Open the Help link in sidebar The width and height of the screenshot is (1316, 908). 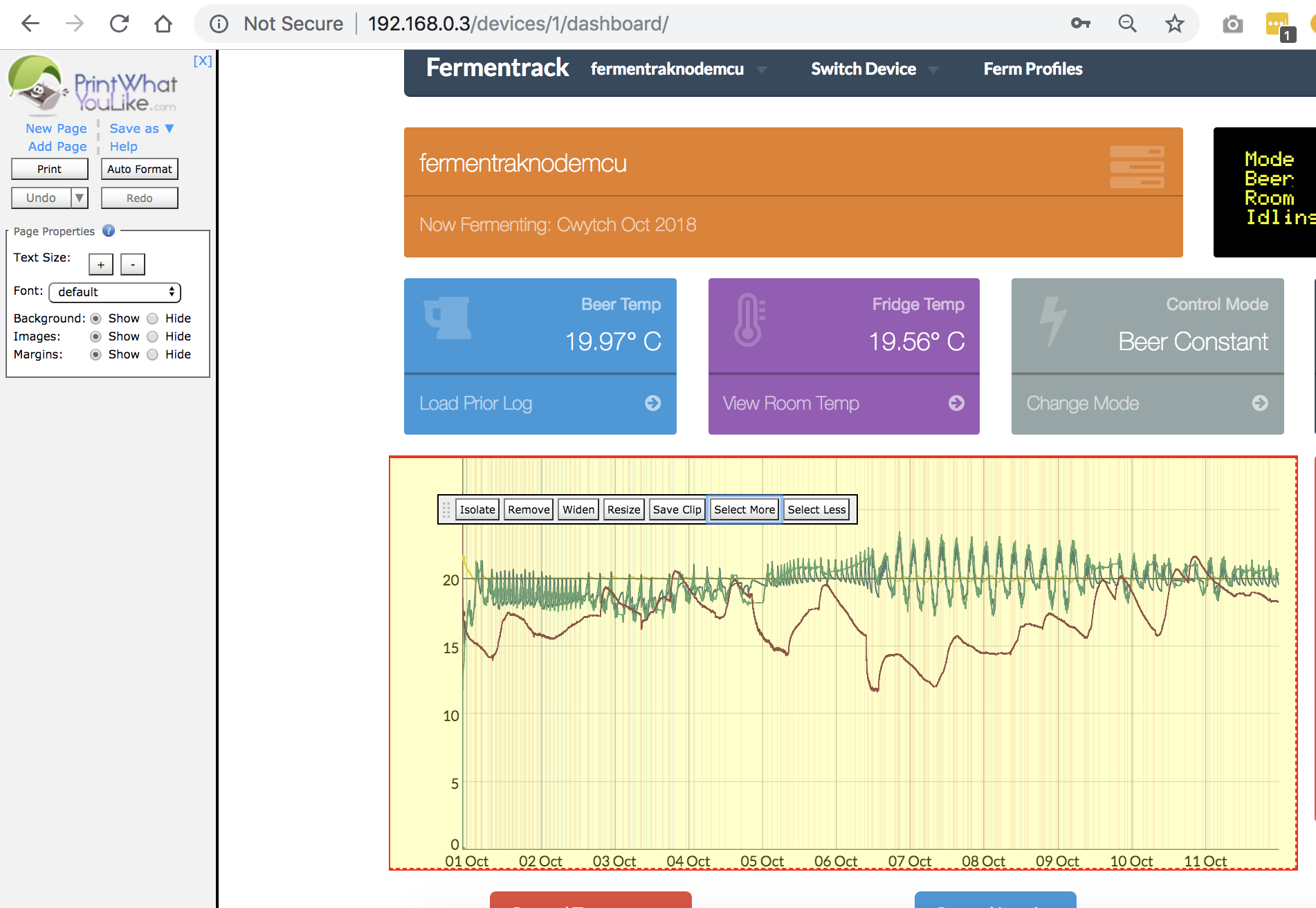click(x=123, y=146)
